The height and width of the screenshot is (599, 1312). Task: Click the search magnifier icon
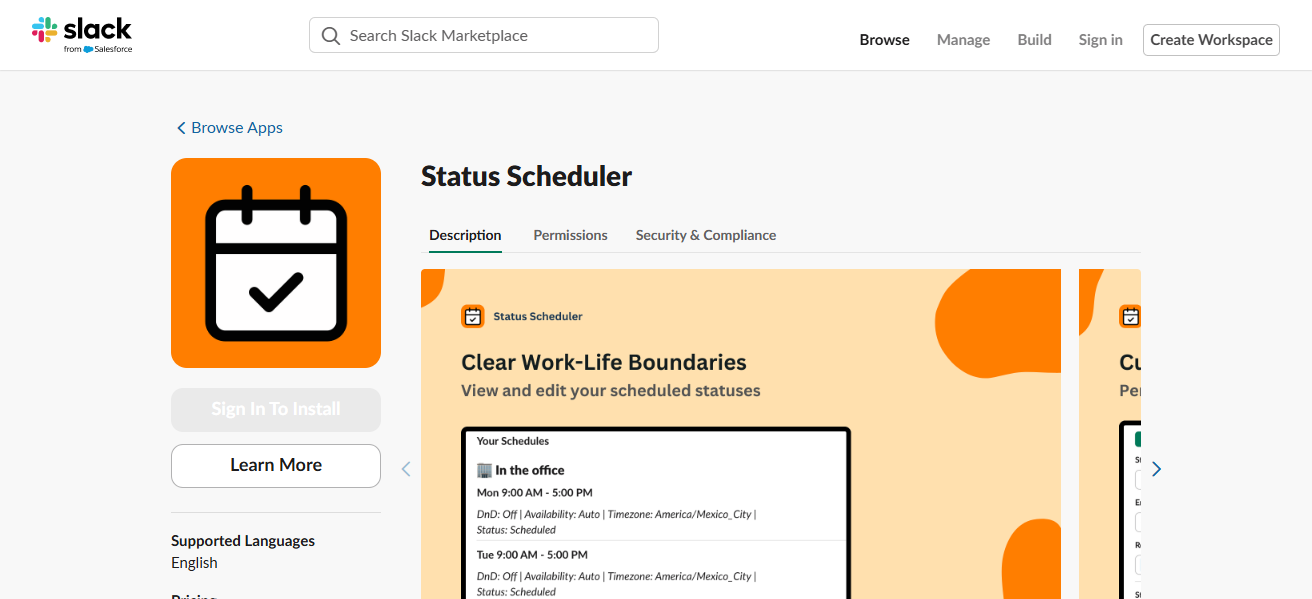click(x=331, y=36)
